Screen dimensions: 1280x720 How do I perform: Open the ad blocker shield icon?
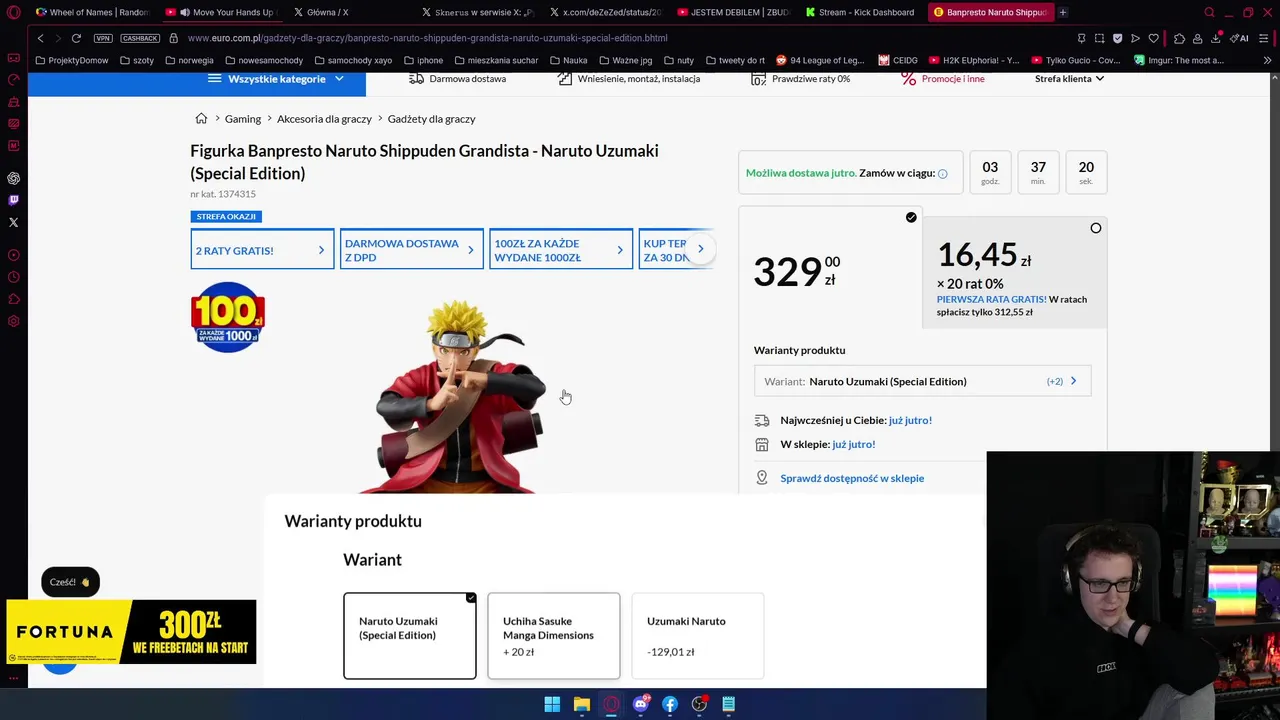pyautogui.click(x=1117, y=38)
